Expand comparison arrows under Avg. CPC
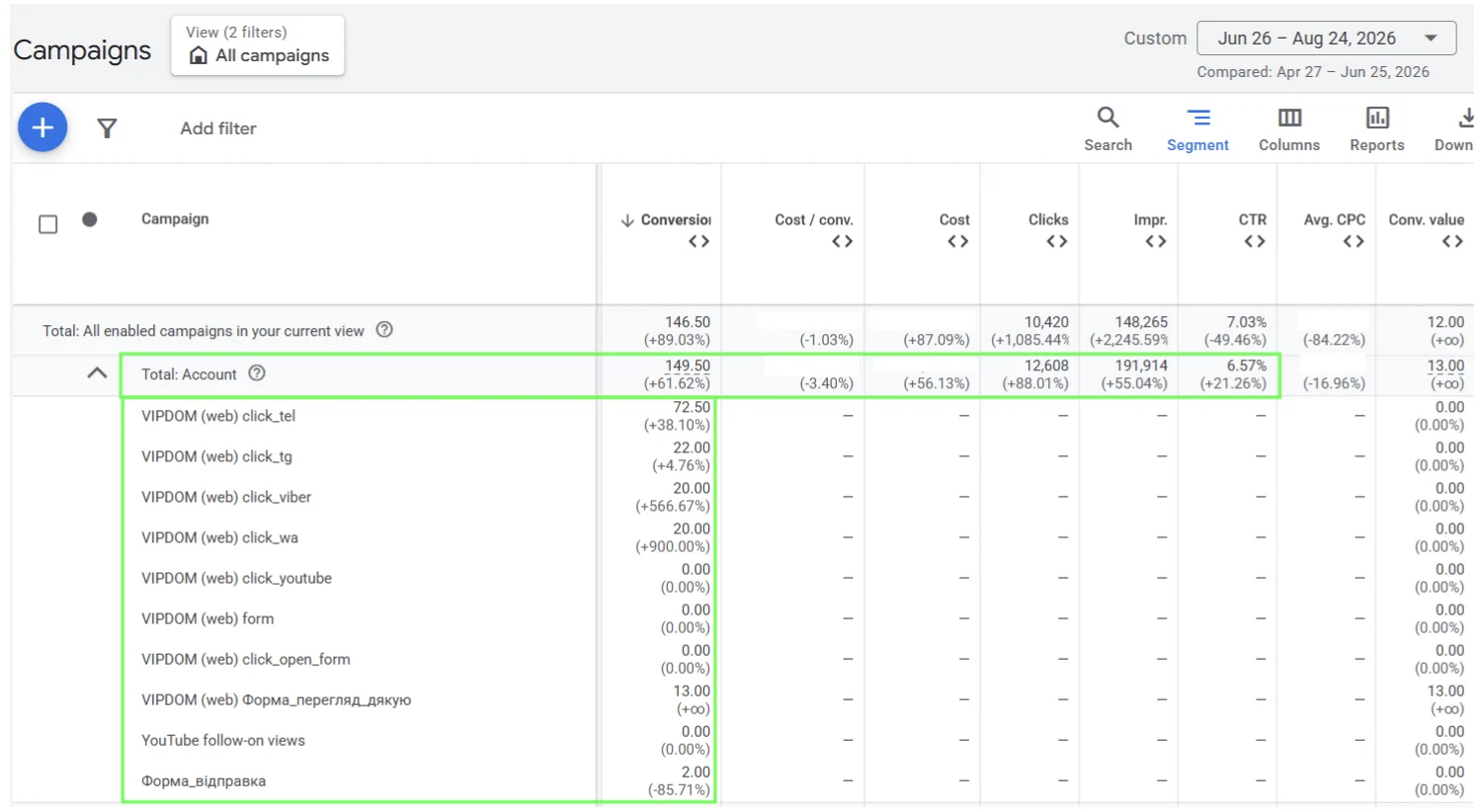 pyautogui.click(x=1354, y=241)
